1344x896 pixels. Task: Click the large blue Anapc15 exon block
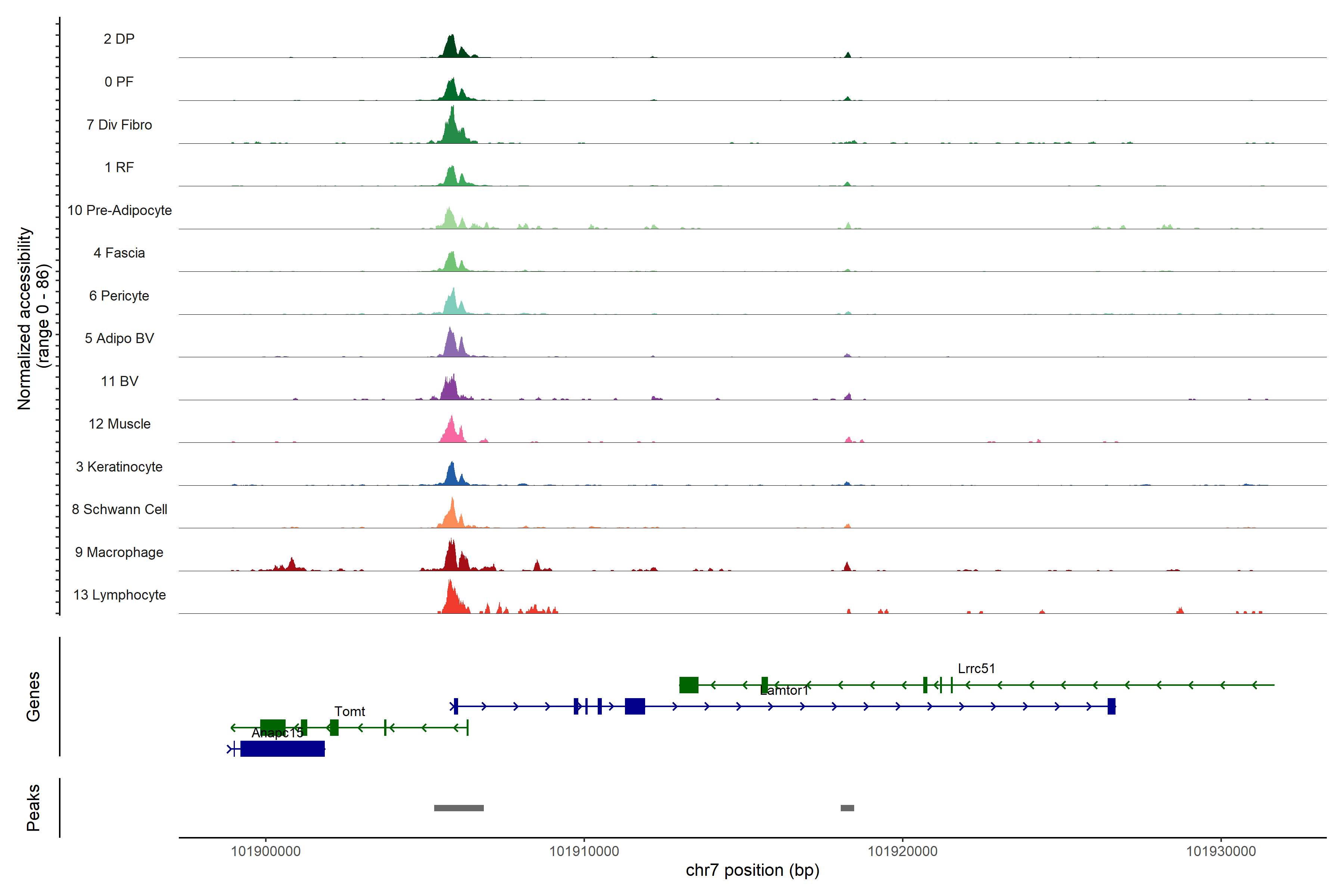click(282, 749)
